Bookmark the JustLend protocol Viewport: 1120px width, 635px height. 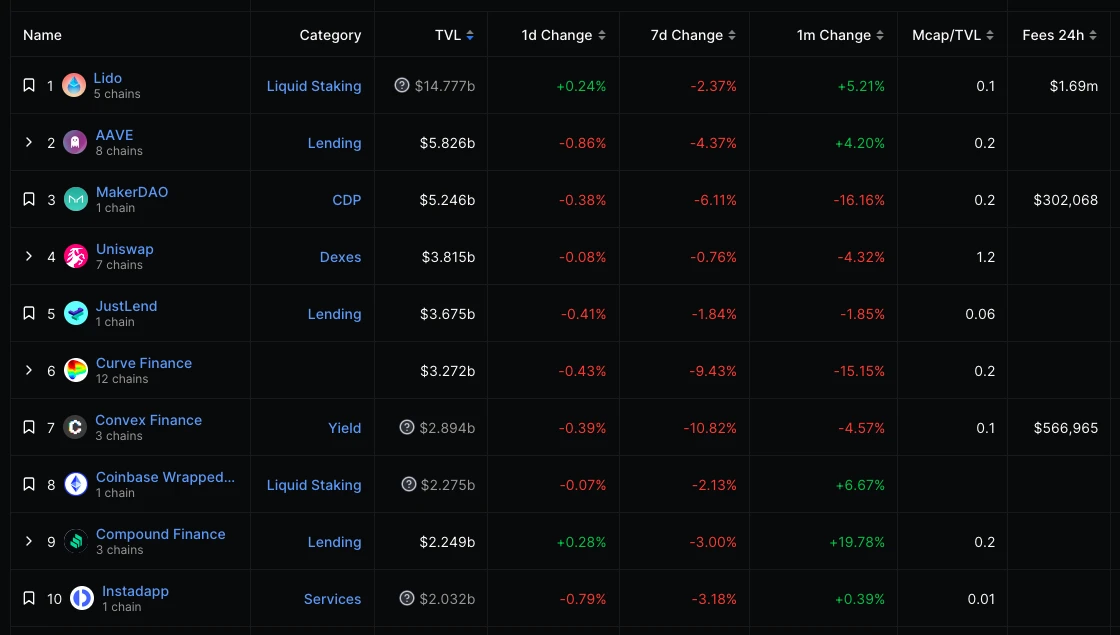pos(29,314)
